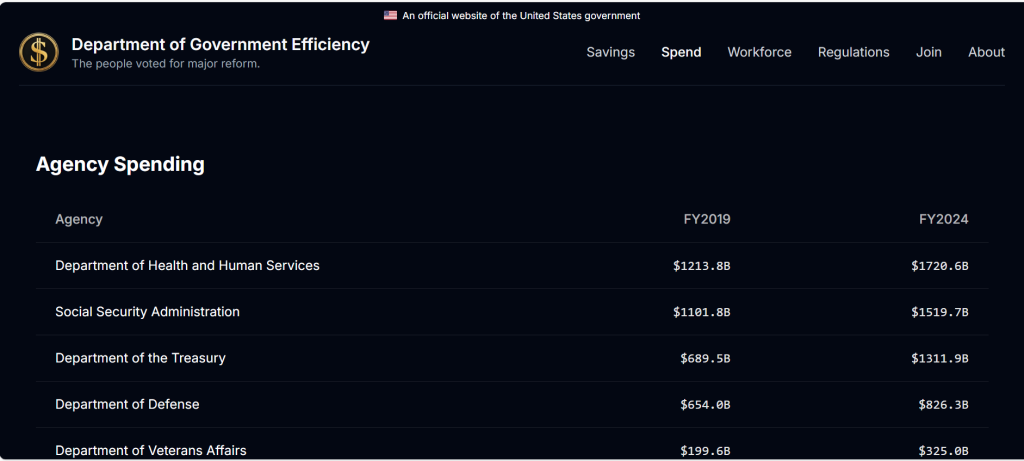This screenshot has height=461, width=1024.
Task: Click the Agency Spending heading
Action: 120,164
